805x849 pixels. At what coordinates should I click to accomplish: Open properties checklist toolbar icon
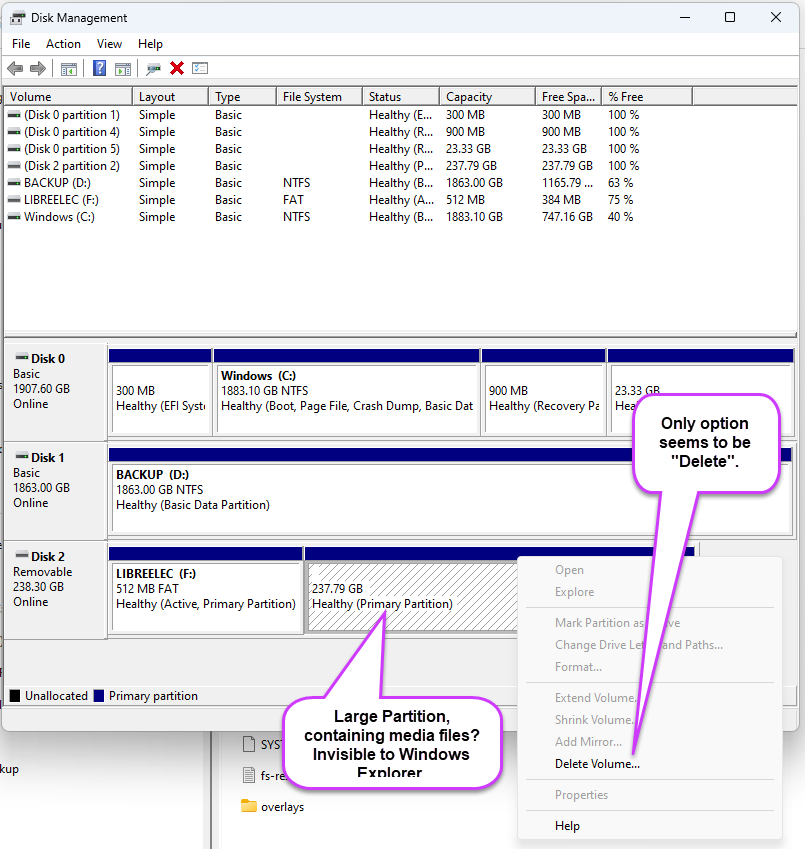(200, 68)
